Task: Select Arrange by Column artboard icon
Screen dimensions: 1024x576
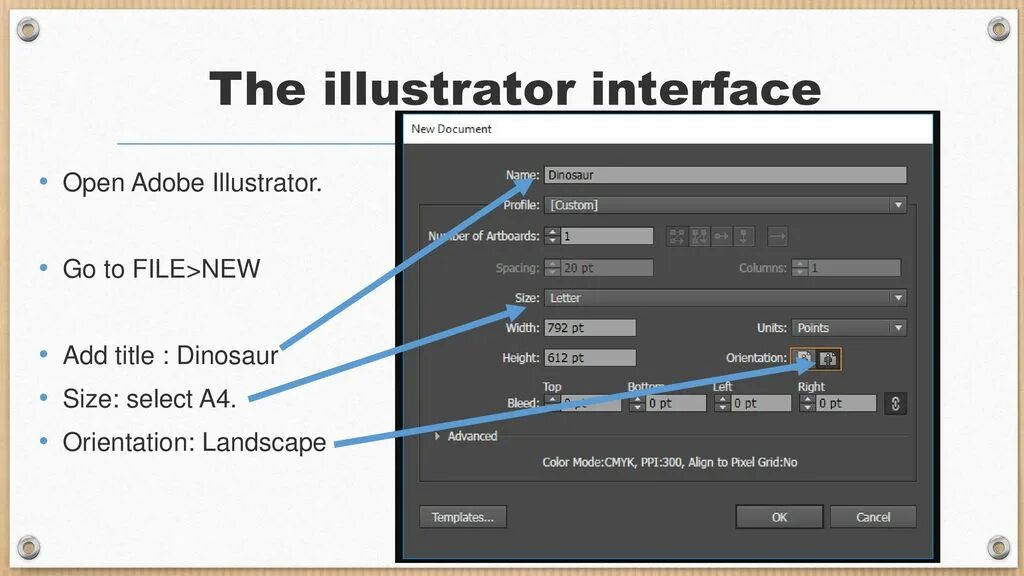Action: (743, 236)
